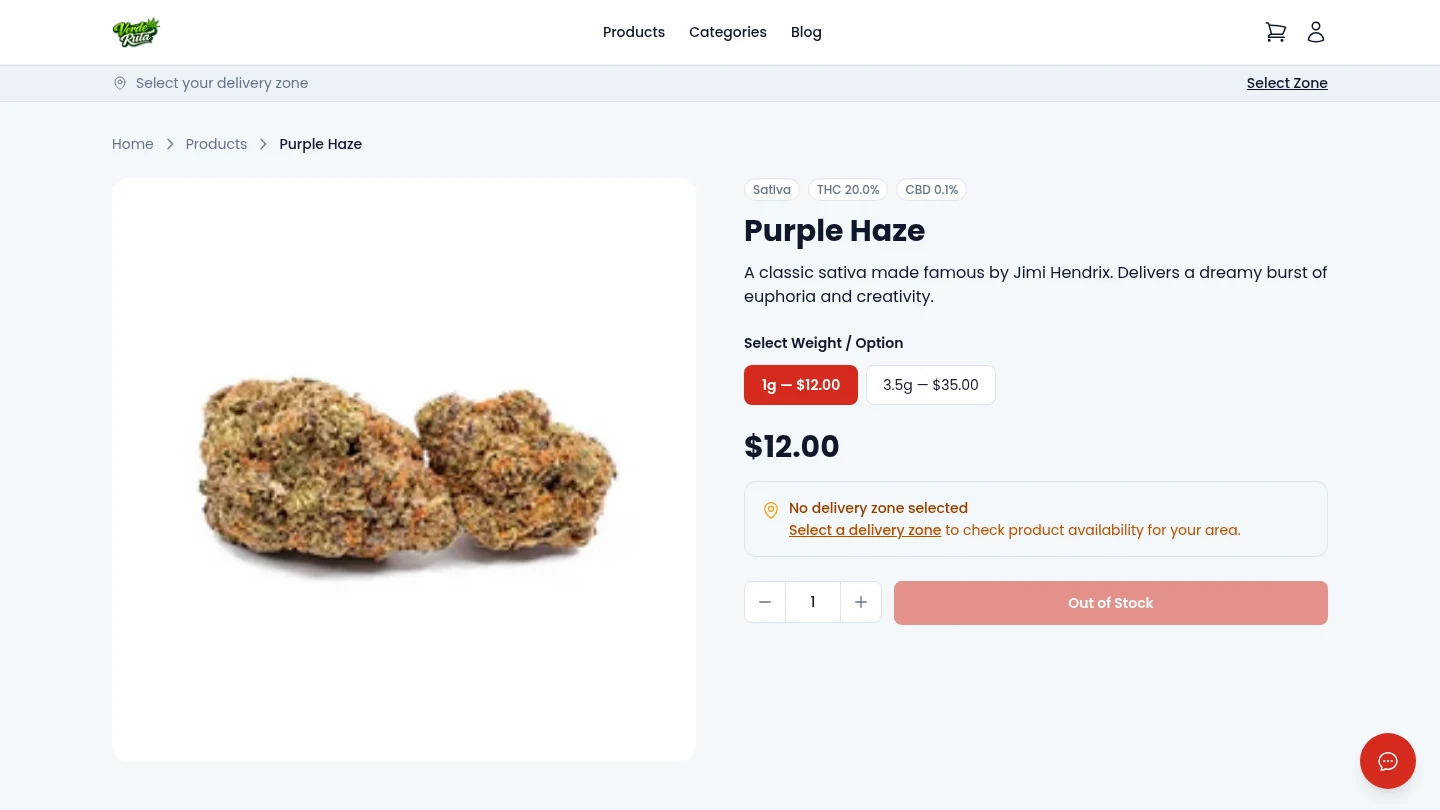This screenshot has width=1440, height=810.
Task: Open the Categories menu item
Action: [x=727, y=32]
